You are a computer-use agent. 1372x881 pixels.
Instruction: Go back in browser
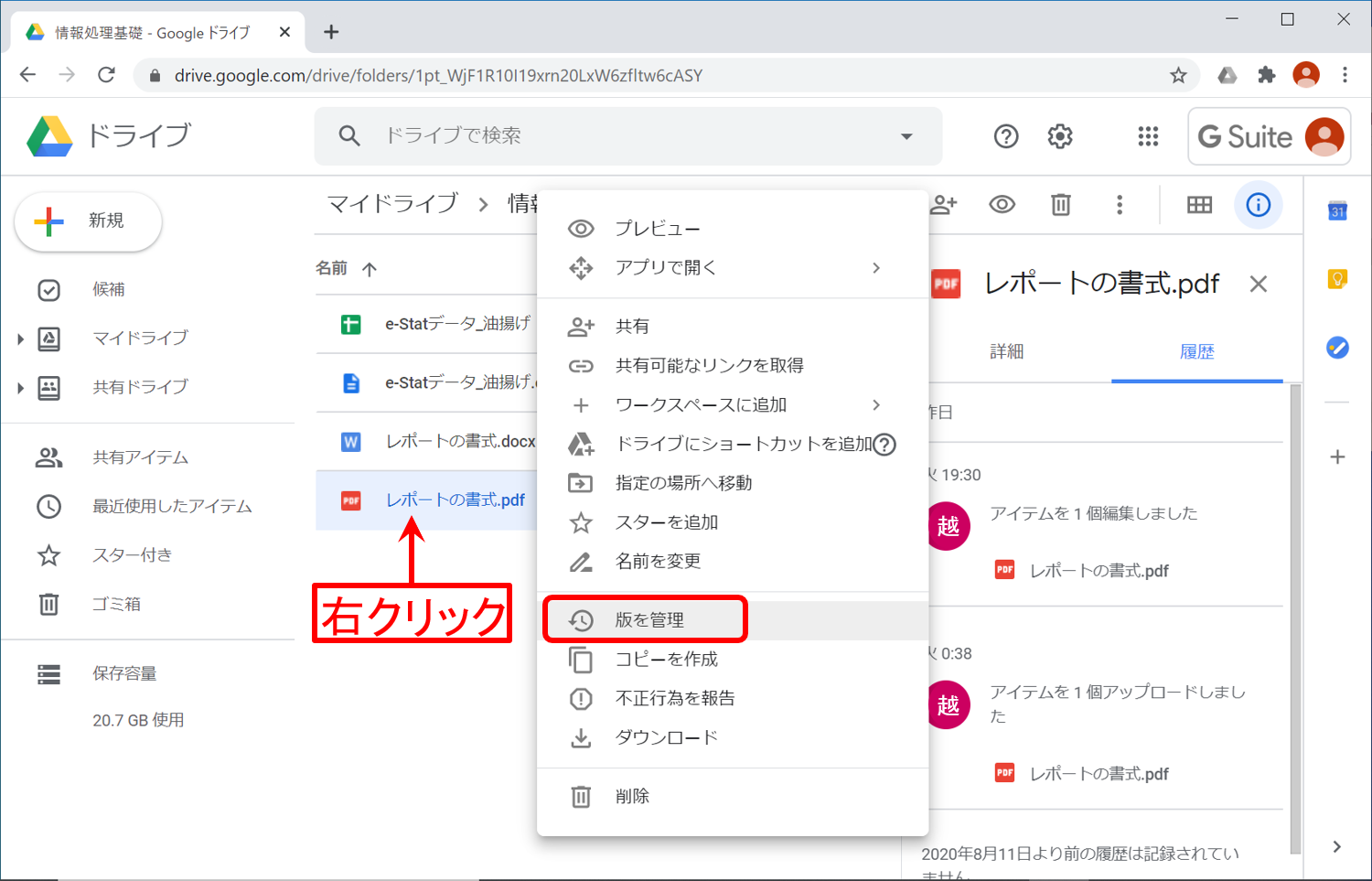point(28,75)
